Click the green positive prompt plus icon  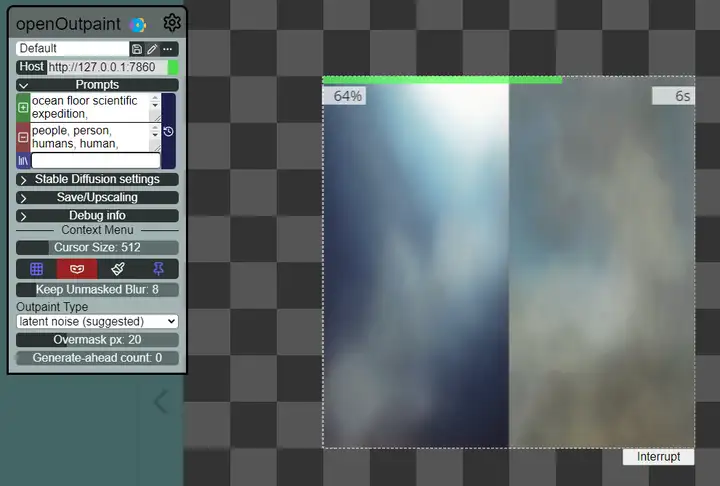click(23, 107)
